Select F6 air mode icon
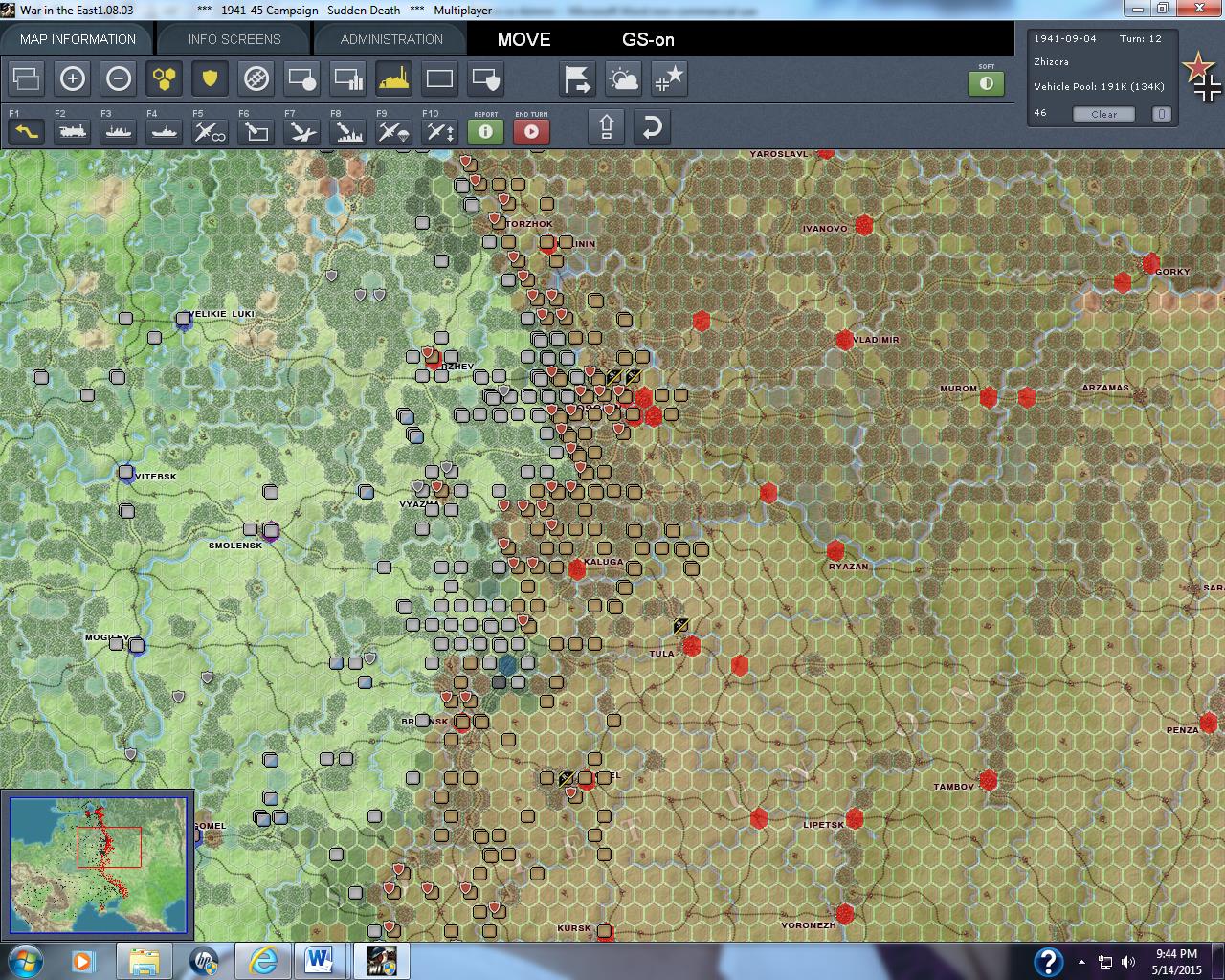The width and height of the screenshot is (1225, 980). (x=256, y=129)
